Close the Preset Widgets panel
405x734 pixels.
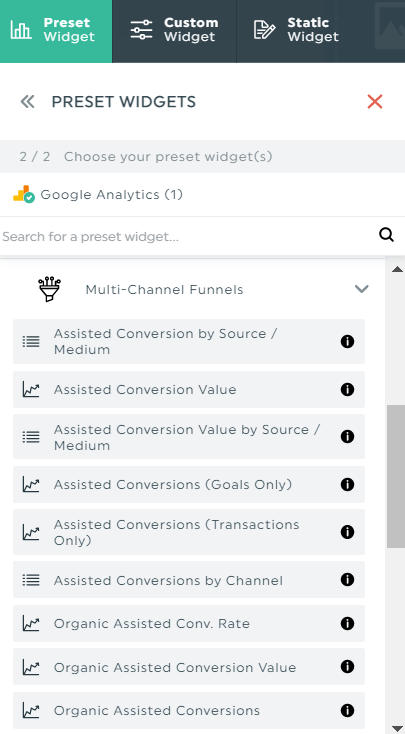[375, 102]
